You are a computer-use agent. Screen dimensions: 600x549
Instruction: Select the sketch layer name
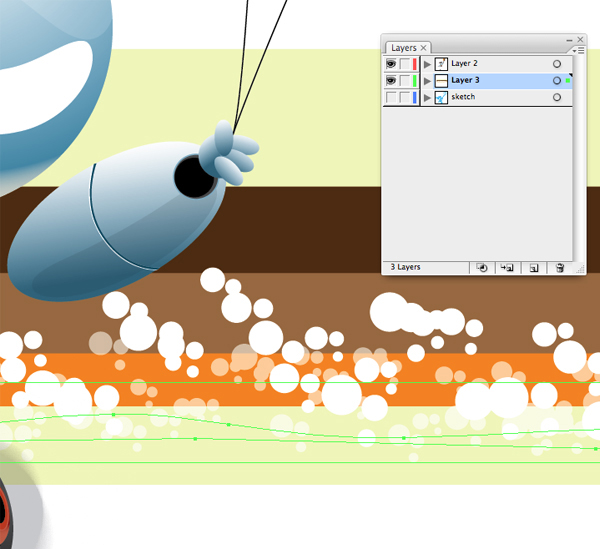click(463, 96)
